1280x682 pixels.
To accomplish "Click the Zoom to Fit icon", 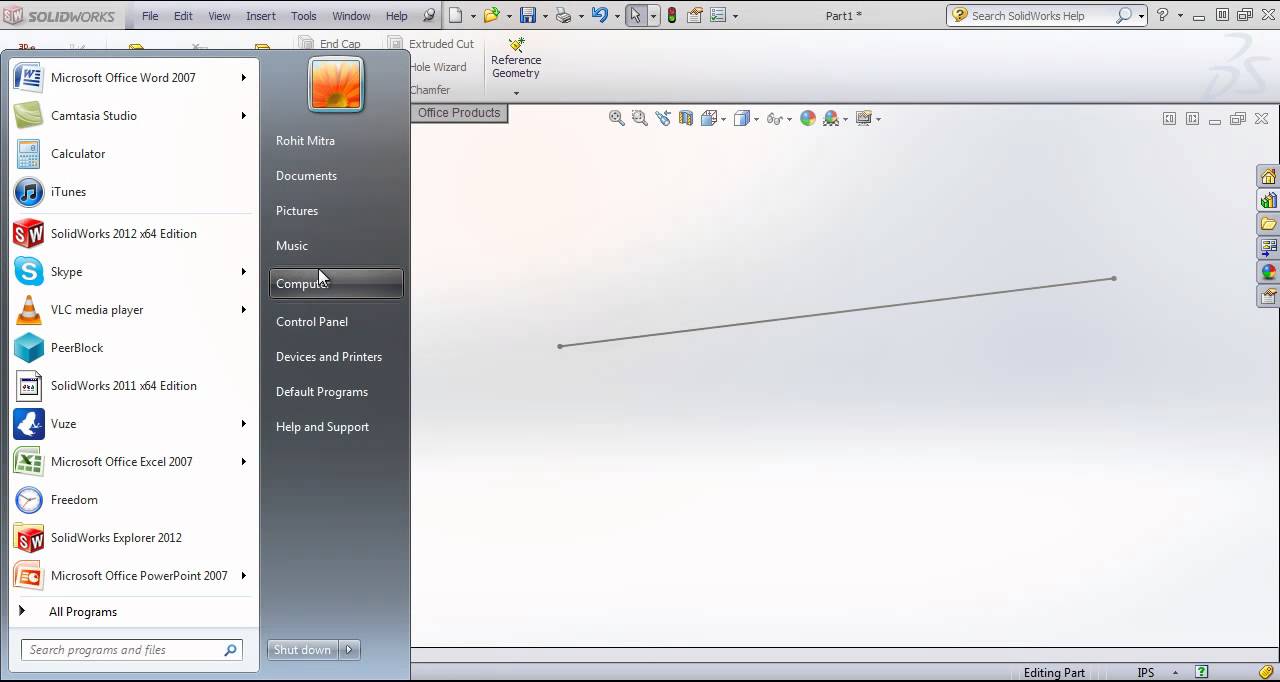I will [x=617, y=118].
